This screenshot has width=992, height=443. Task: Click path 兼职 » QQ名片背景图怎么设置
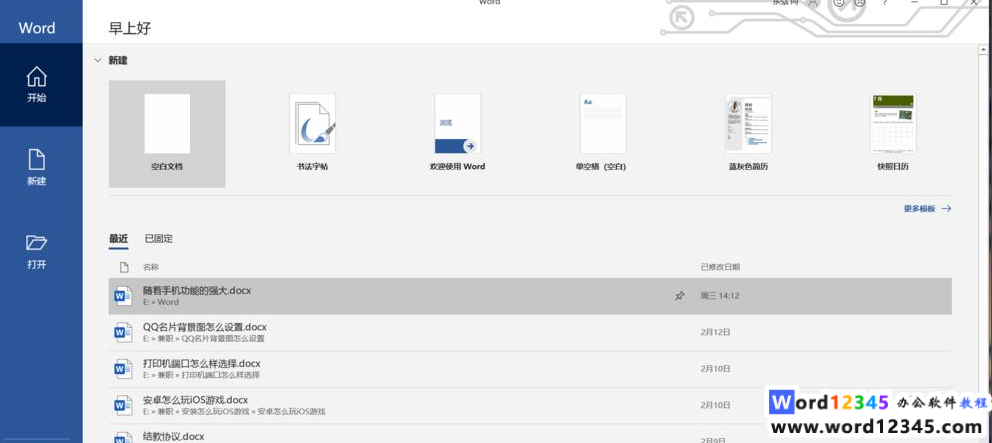(204, 339)
